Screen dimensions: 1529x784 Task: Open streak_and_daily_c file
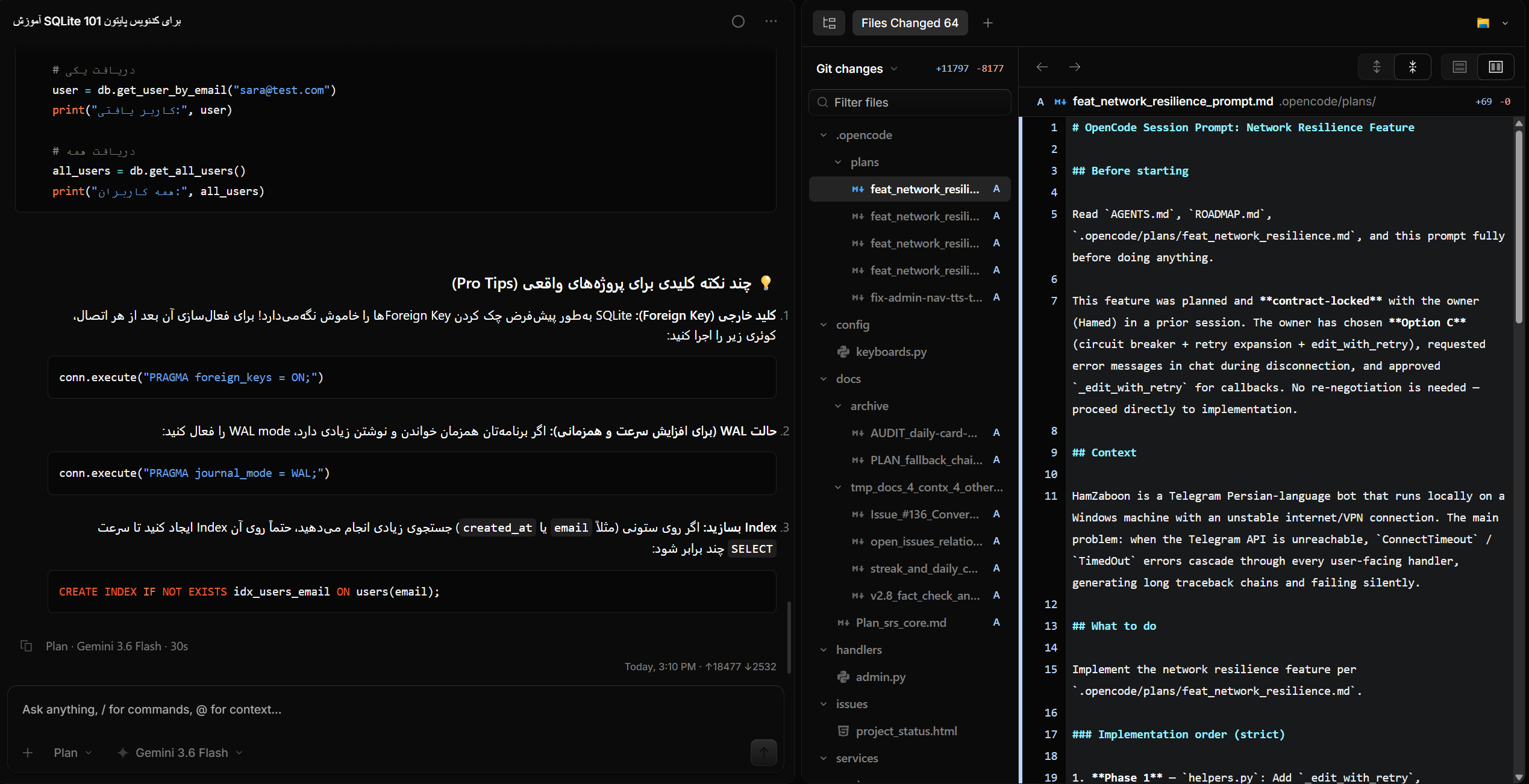910,568
